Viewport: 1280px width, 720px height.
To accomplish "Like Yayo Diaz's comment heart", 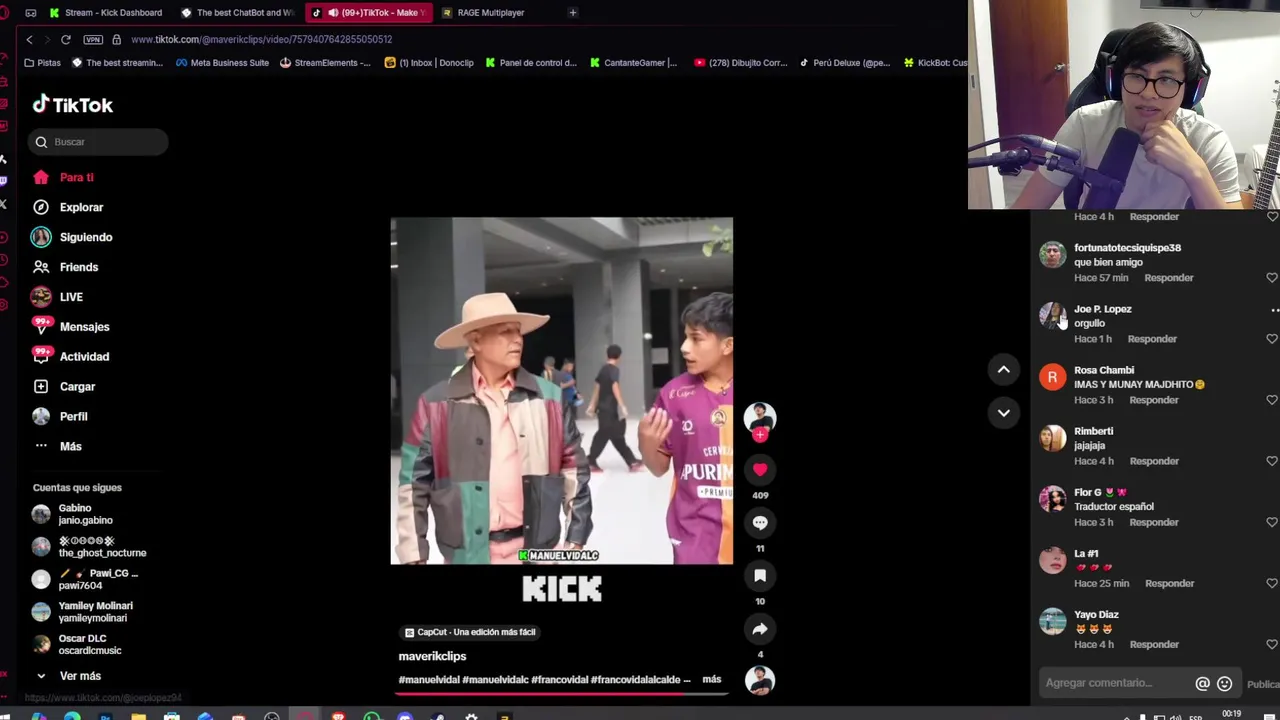I will point(1272,645).
